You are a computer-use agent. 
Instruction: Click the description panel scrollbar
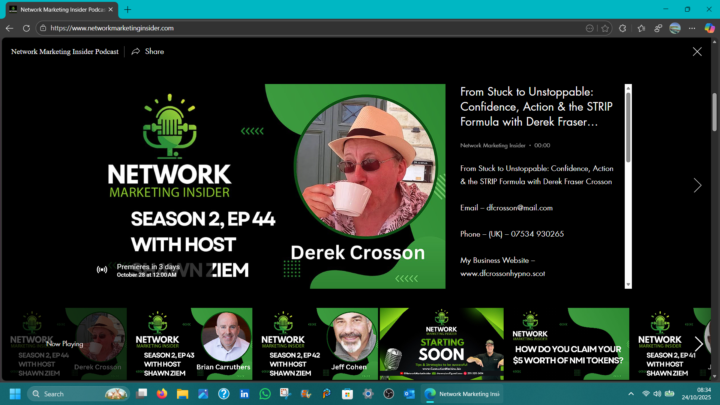tap(628, 128)
